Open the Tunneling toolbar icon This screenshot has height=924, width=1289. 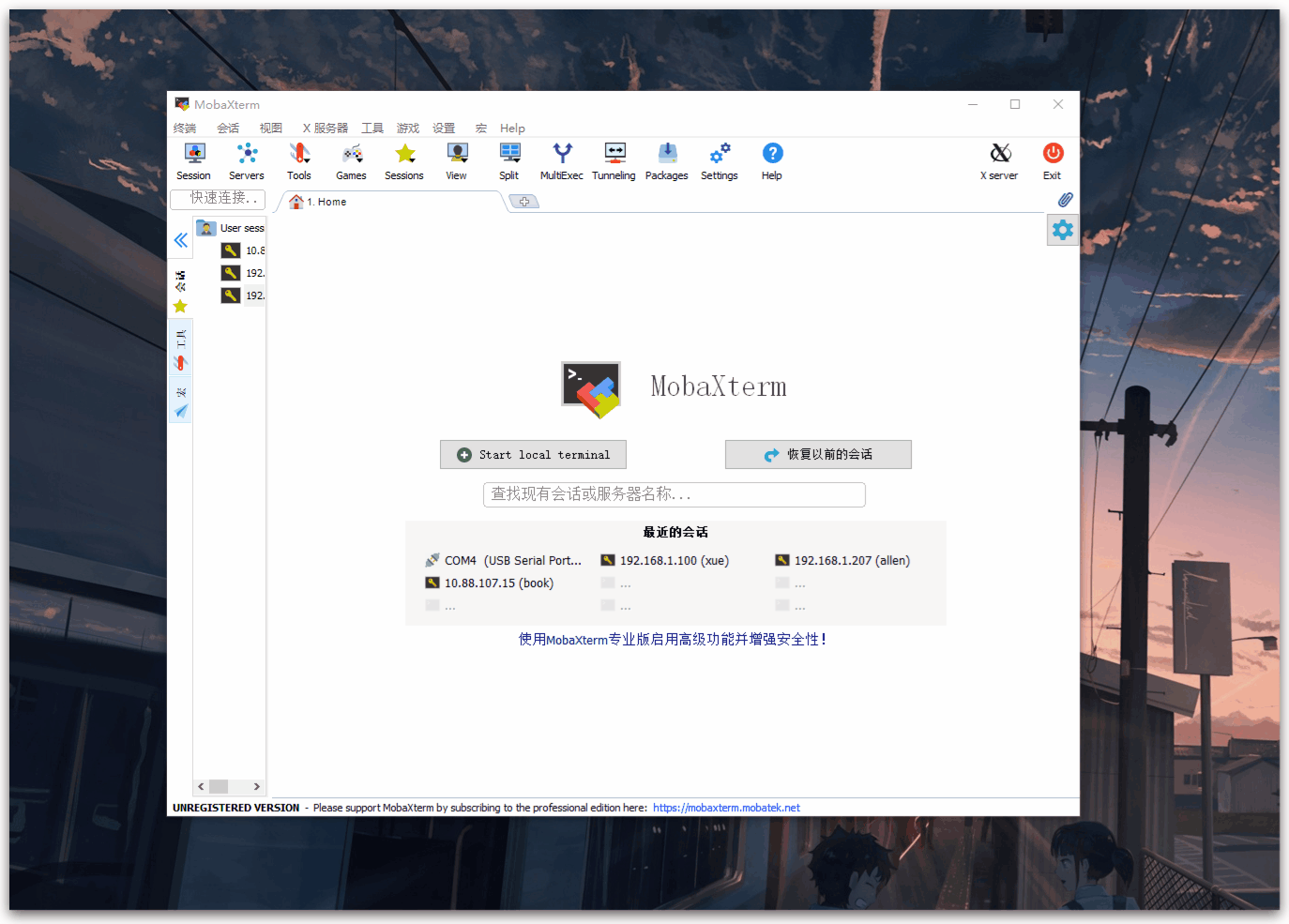tap(614, 160)
